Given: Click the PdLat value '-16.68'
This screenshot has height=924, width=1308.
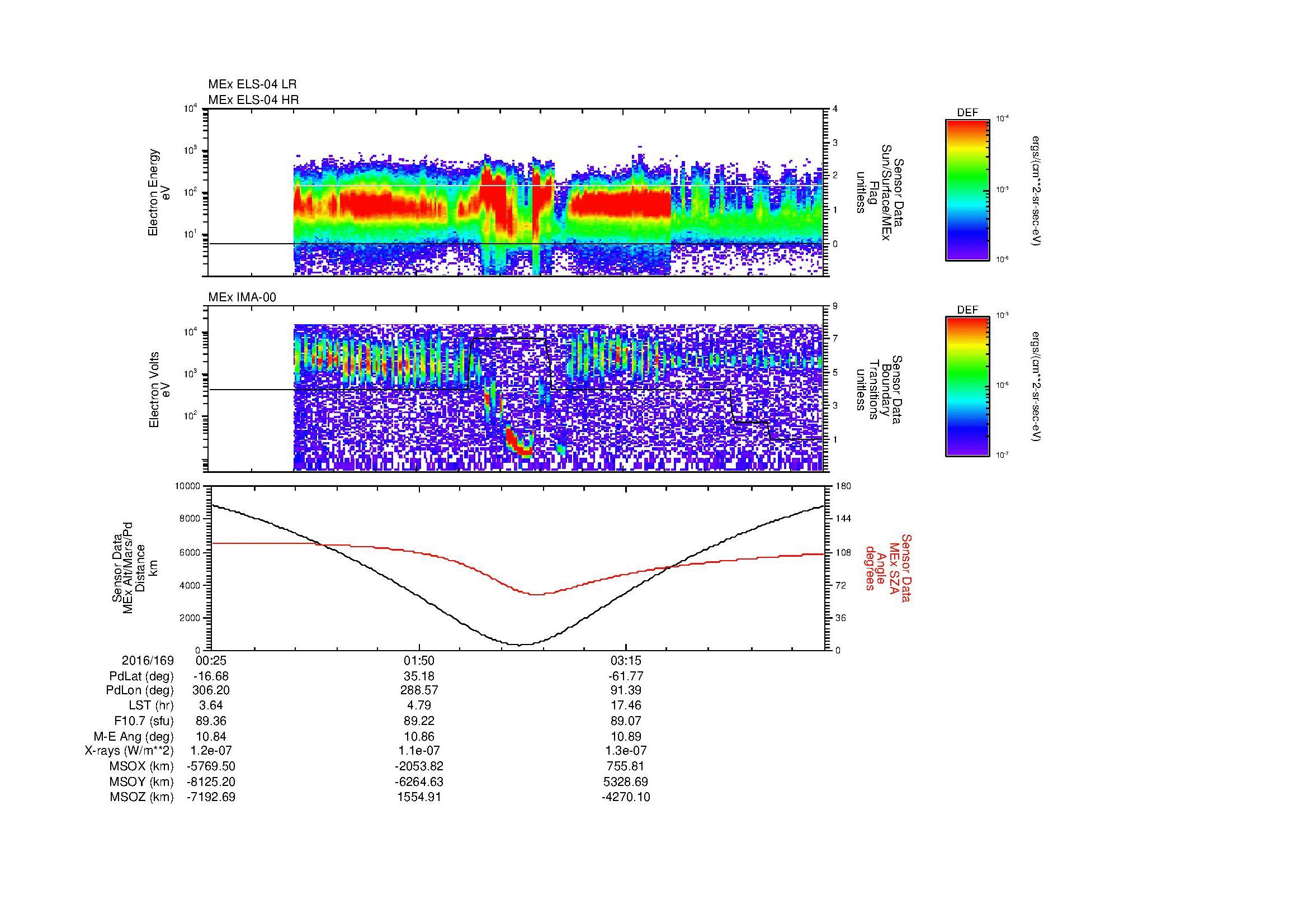Looking at the screenshot, I should pos(211,676).
